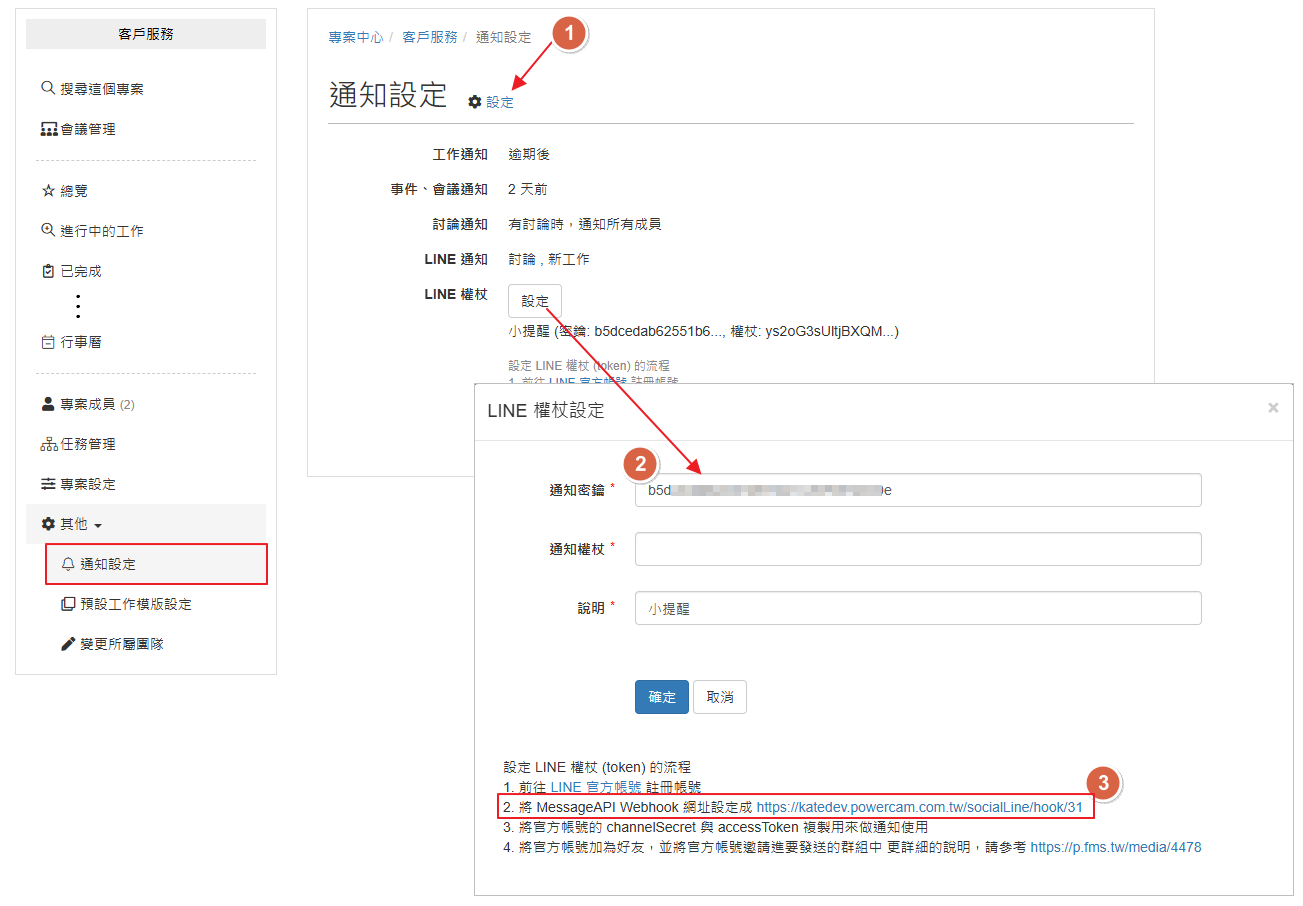
Task: Go to 總覽 in sidebar
Action: point(74,190)
